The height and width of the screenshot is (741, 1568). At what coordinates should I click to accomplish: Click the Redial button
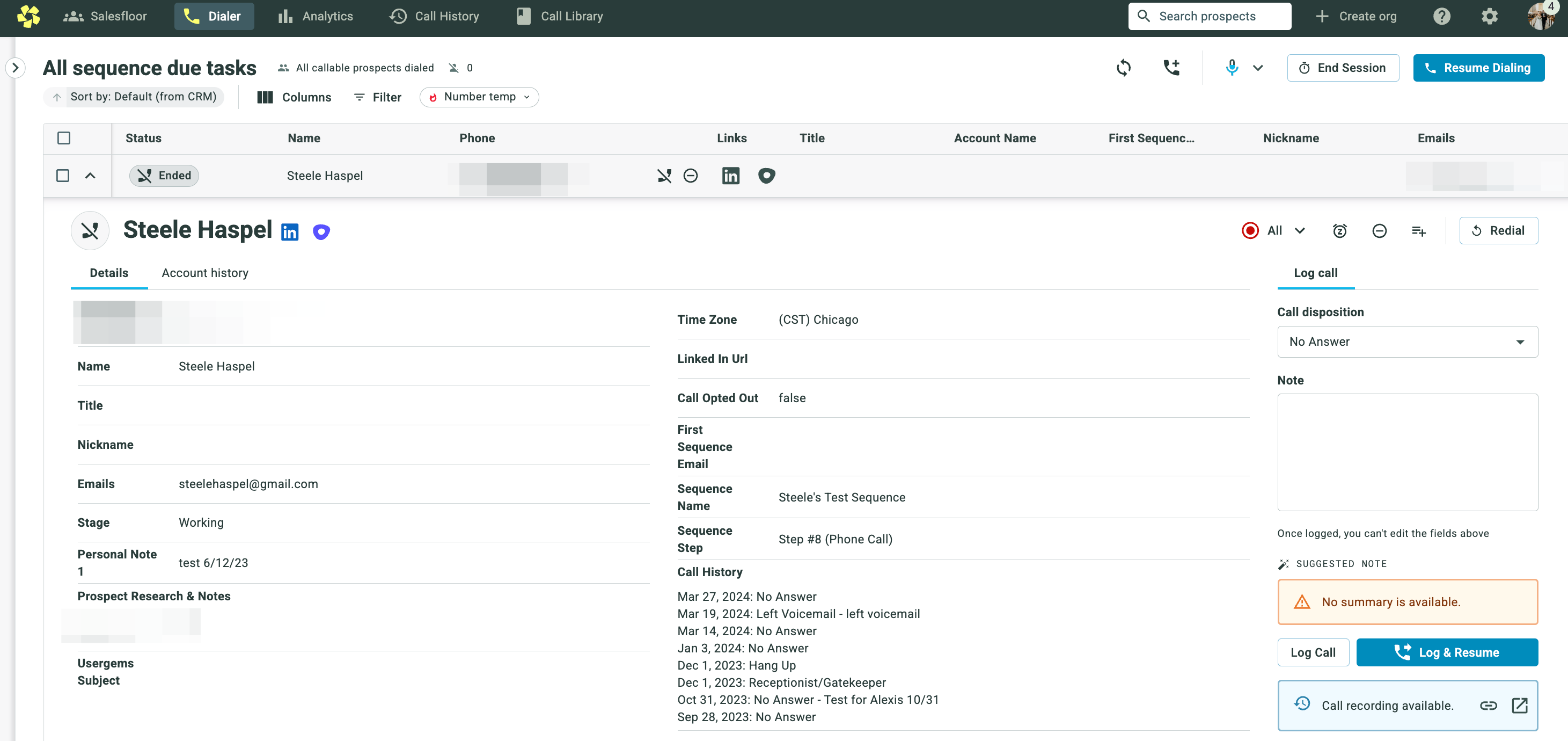(x=1499, y=231)
